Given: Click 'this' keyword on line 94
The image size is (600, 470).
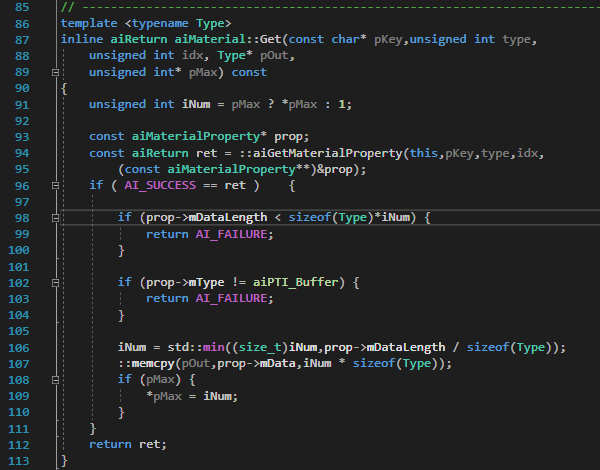Looking at the screenshot, I should coord(424,153).
